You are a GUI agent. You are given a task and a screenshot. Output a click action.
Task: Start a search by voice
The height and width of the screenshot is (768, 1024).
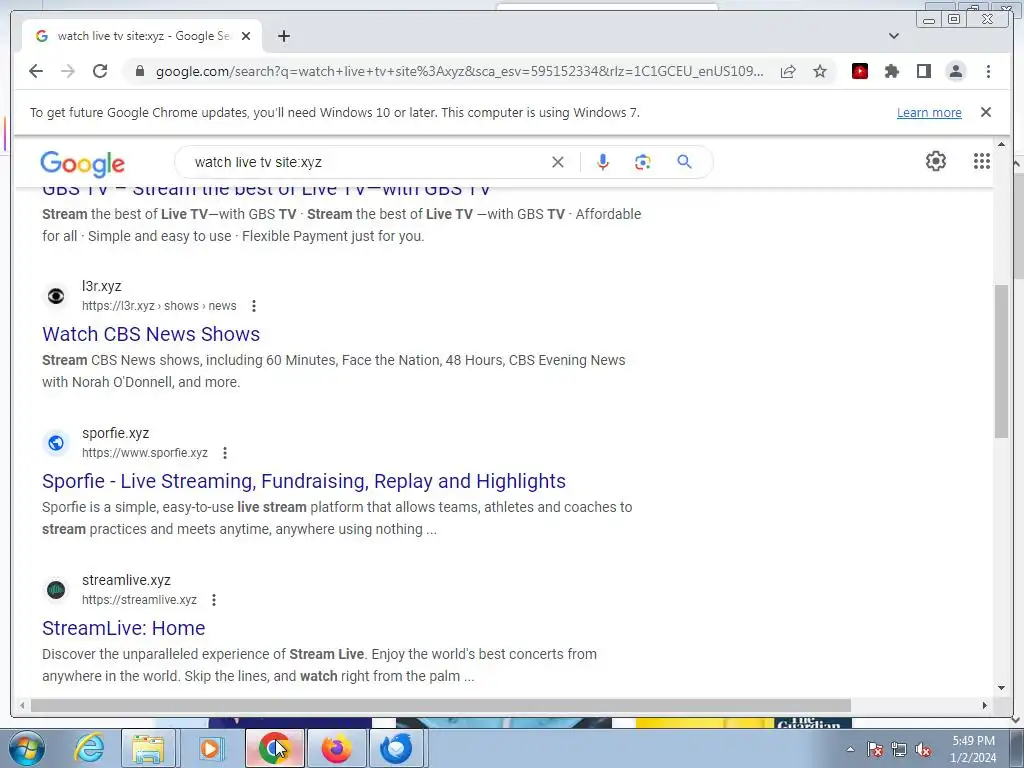(603, 162)
